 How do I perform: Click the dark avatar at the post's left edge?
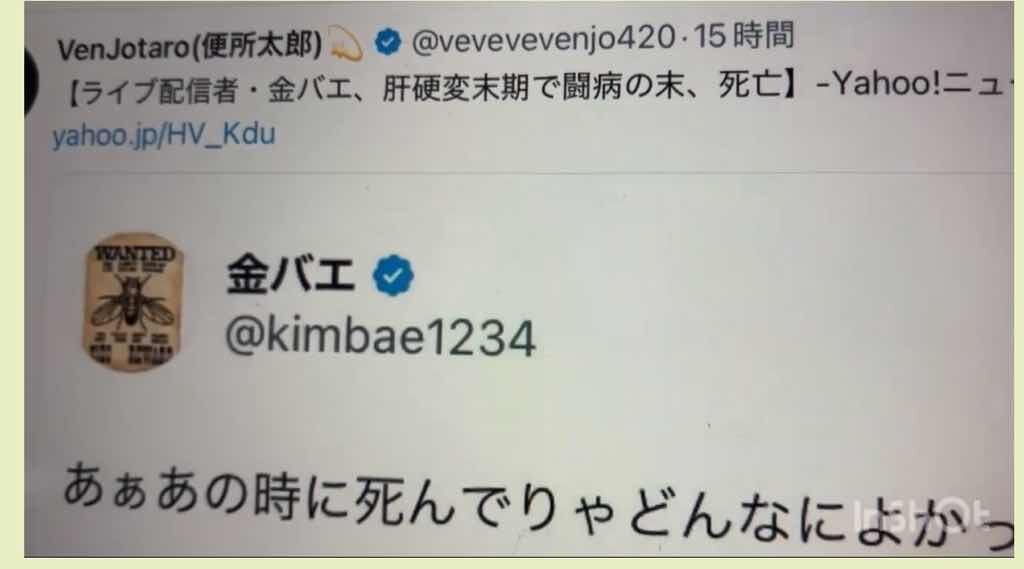(x=31, y=82)
